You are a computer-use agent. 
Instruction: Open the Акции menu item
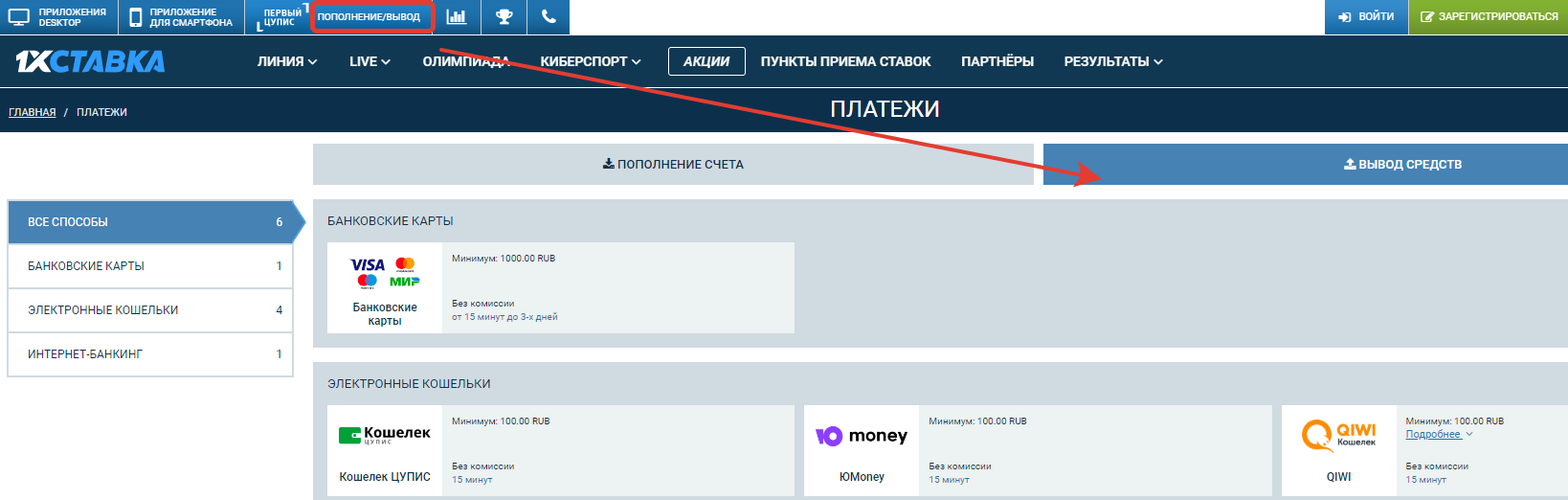point(706,61)
